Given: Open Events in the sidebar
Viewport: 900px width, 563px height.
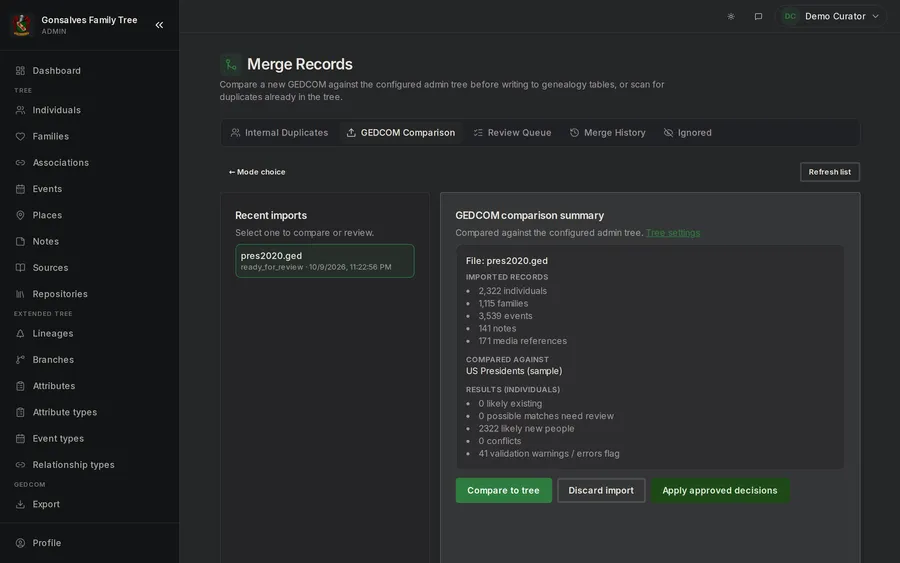Looking at the screenshot, I should pyautogui.click(x=90, y=189).
